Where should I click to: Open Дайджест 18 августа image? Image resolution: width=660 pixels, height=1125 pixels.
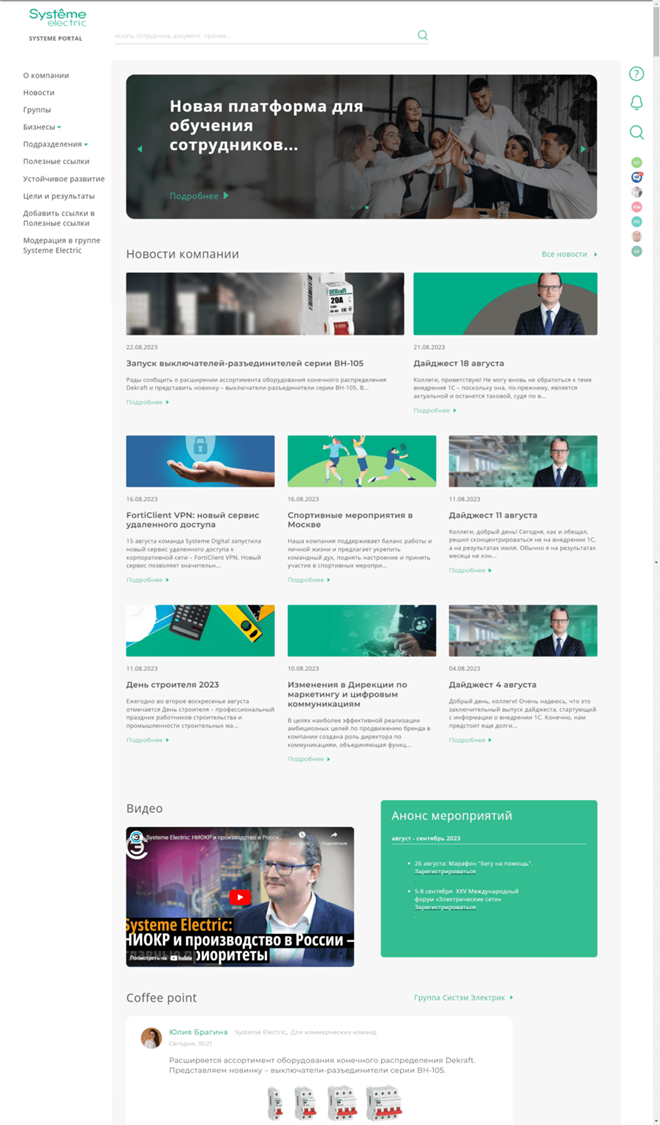coord(505,303)
